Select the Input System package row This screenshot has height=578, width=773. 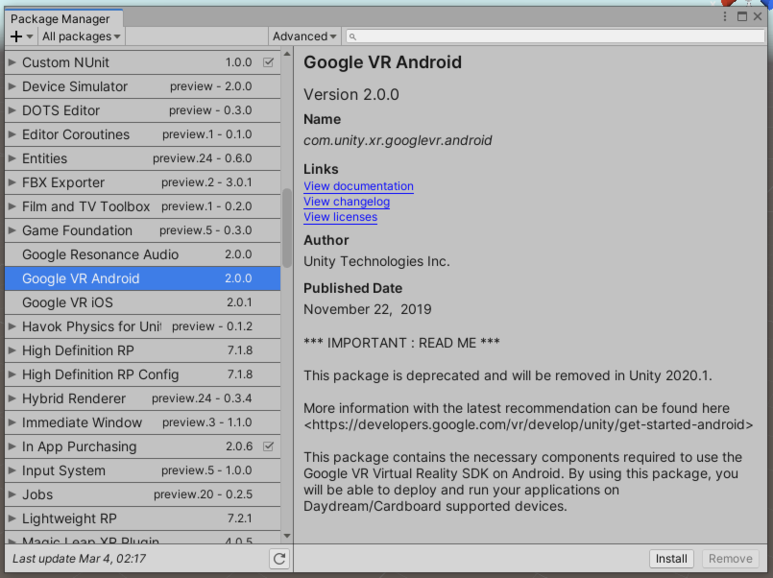click(142, 470)
